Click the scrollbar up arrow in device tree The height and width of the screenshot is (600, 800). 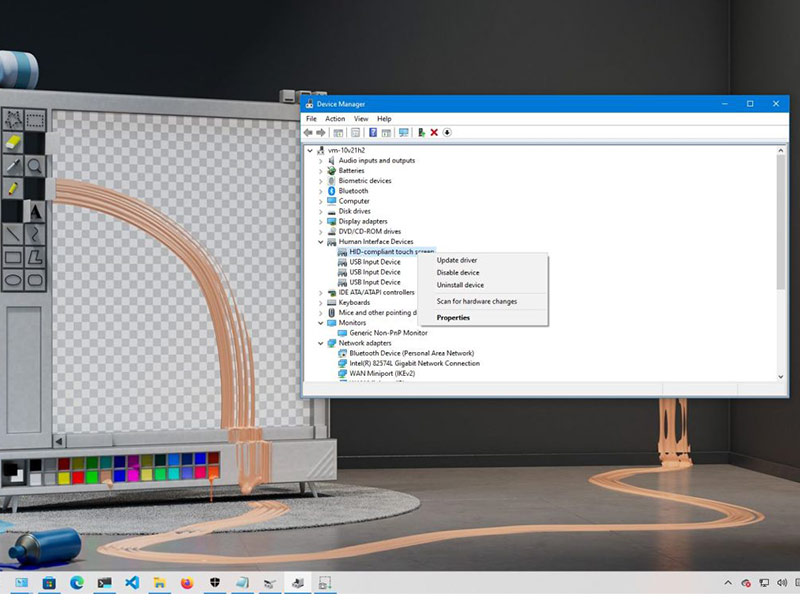[780, 151]
